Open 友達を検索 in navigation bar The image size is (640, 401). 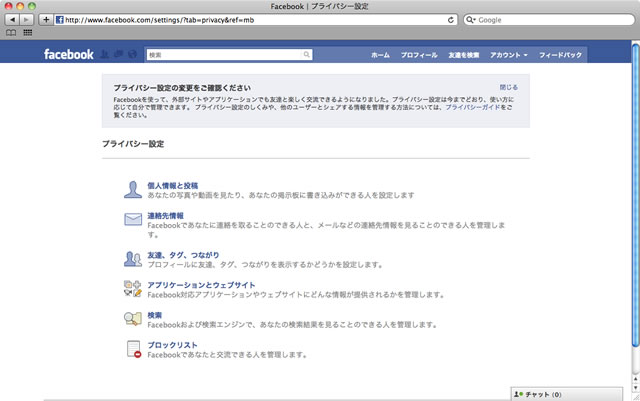tap(464, 55)
